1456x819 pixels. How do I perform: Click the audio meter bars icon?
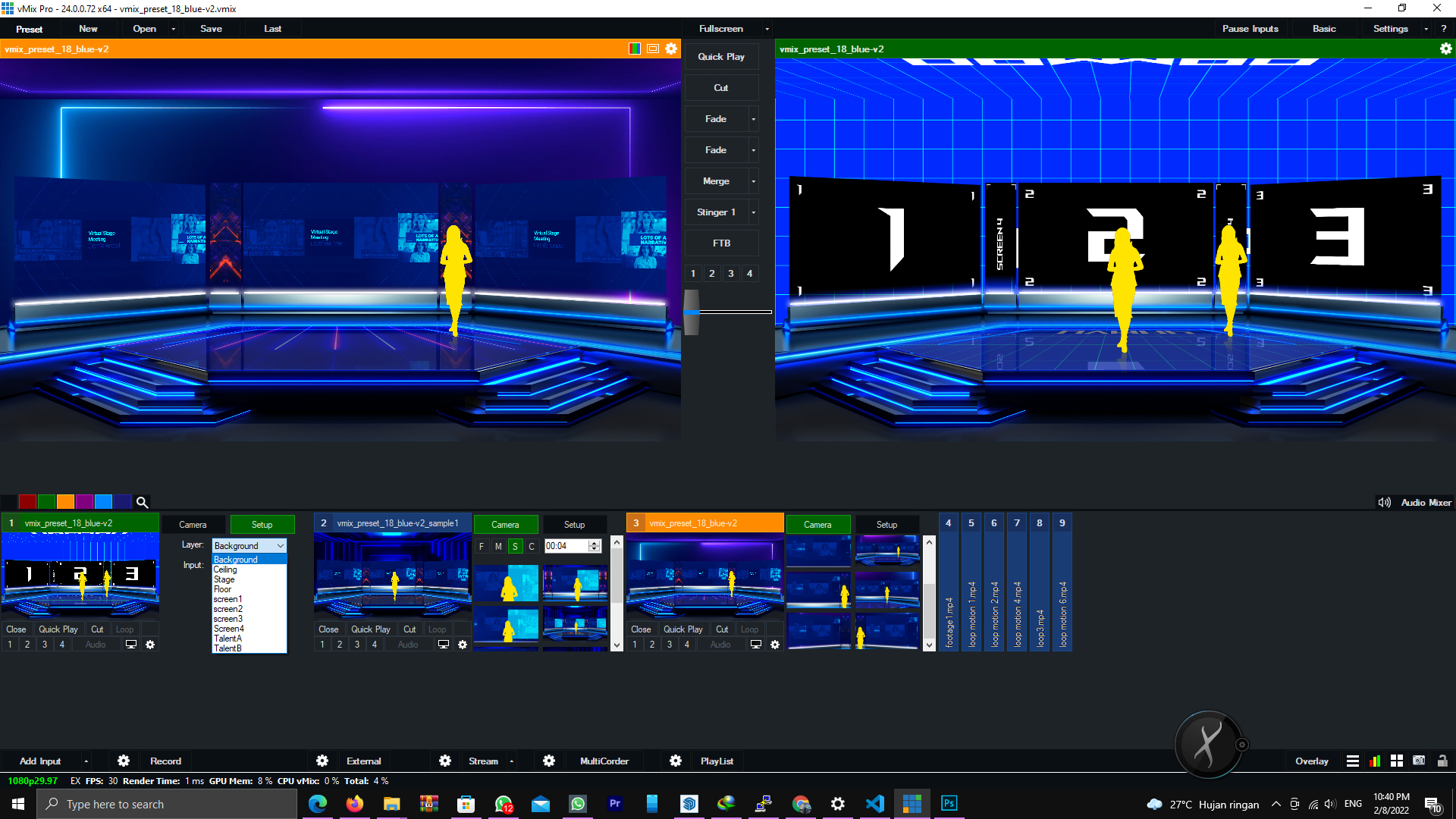1375,761
